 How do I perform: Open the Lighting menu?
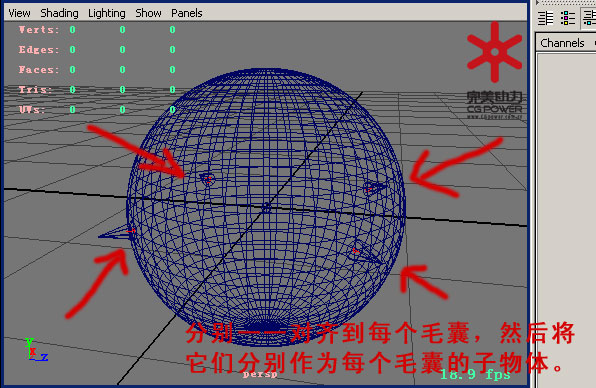coord(106,13)
